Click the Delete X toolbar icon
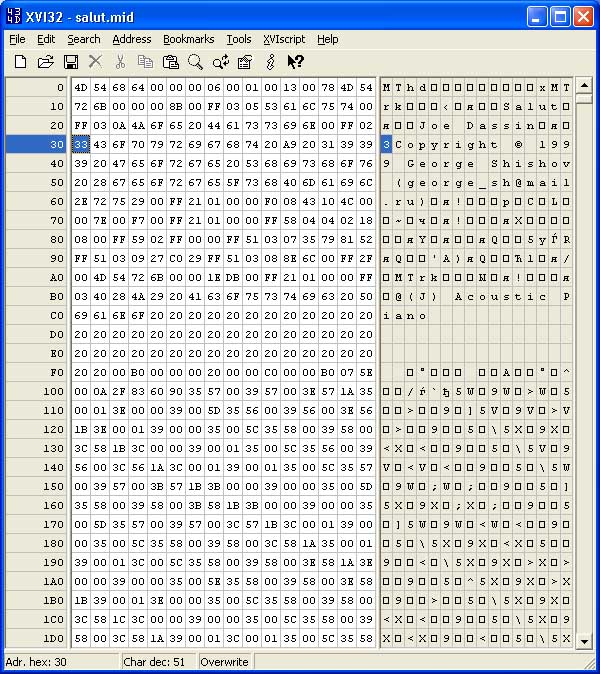Image resolution: width=600 pixels, height=674 pixels. [95, 61]
